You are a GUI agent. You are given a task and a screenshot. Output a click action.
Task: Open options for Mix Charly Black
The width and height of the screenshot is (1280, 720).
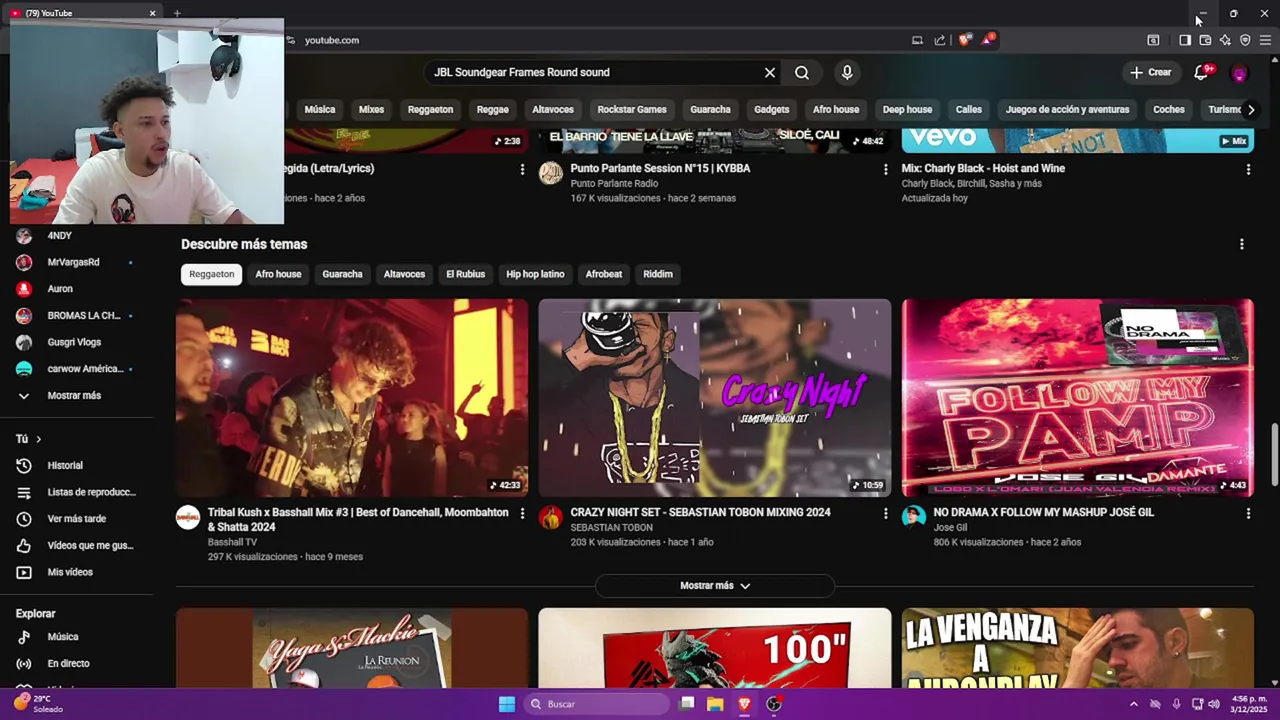1248,169
